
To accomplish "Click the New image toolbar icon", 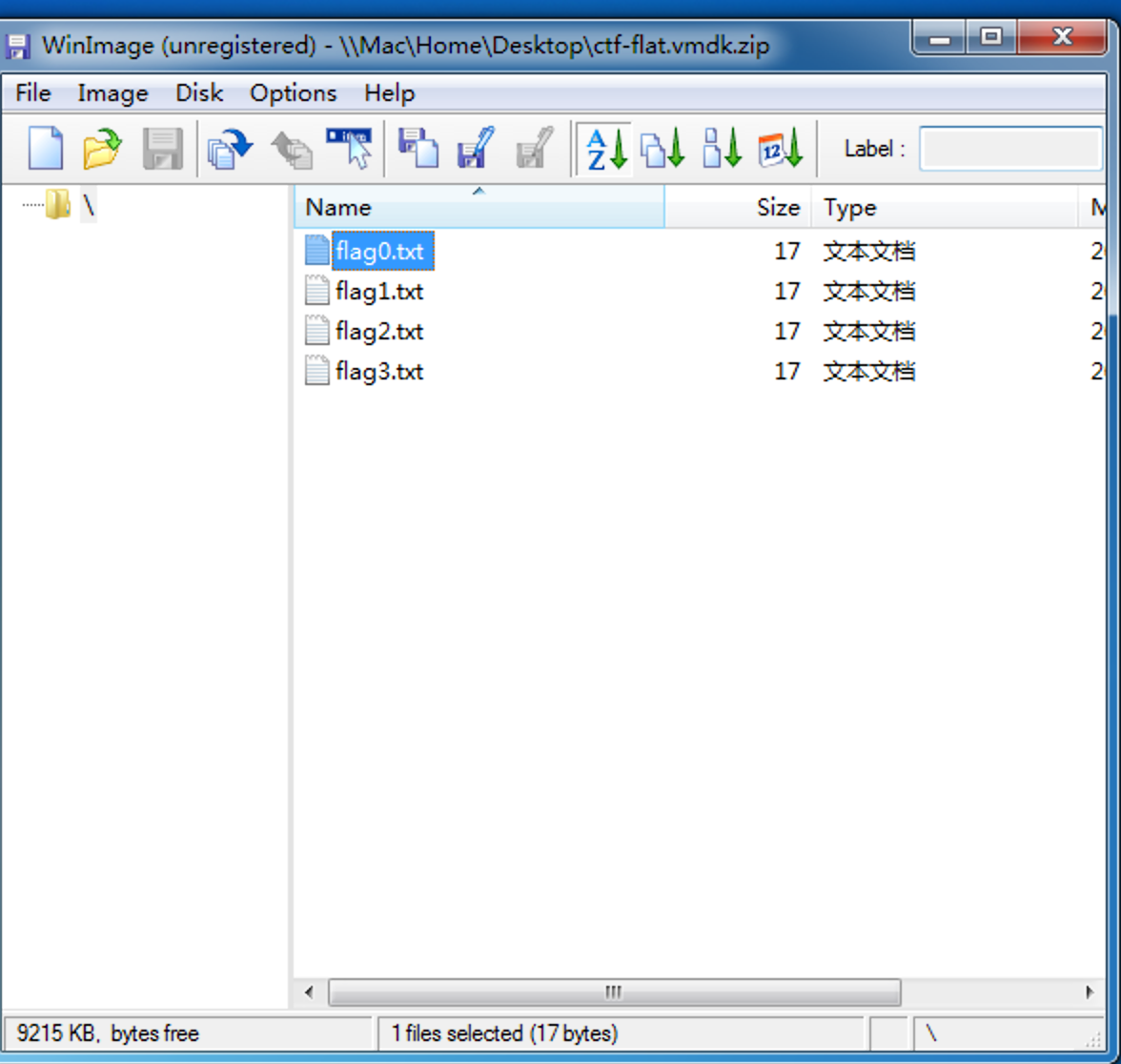I will pos(46,148).
